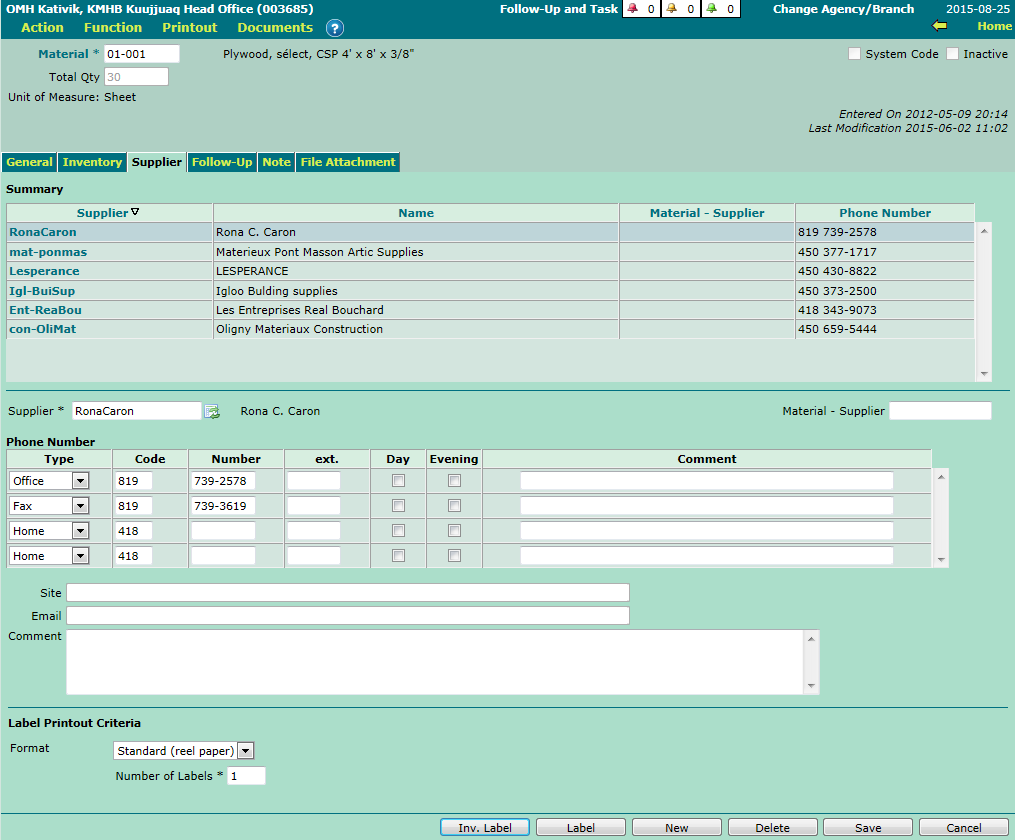Click the Material - Supplier input field
The width and height of the screenshot is (1015, 840).
click(x=940, y=411)
